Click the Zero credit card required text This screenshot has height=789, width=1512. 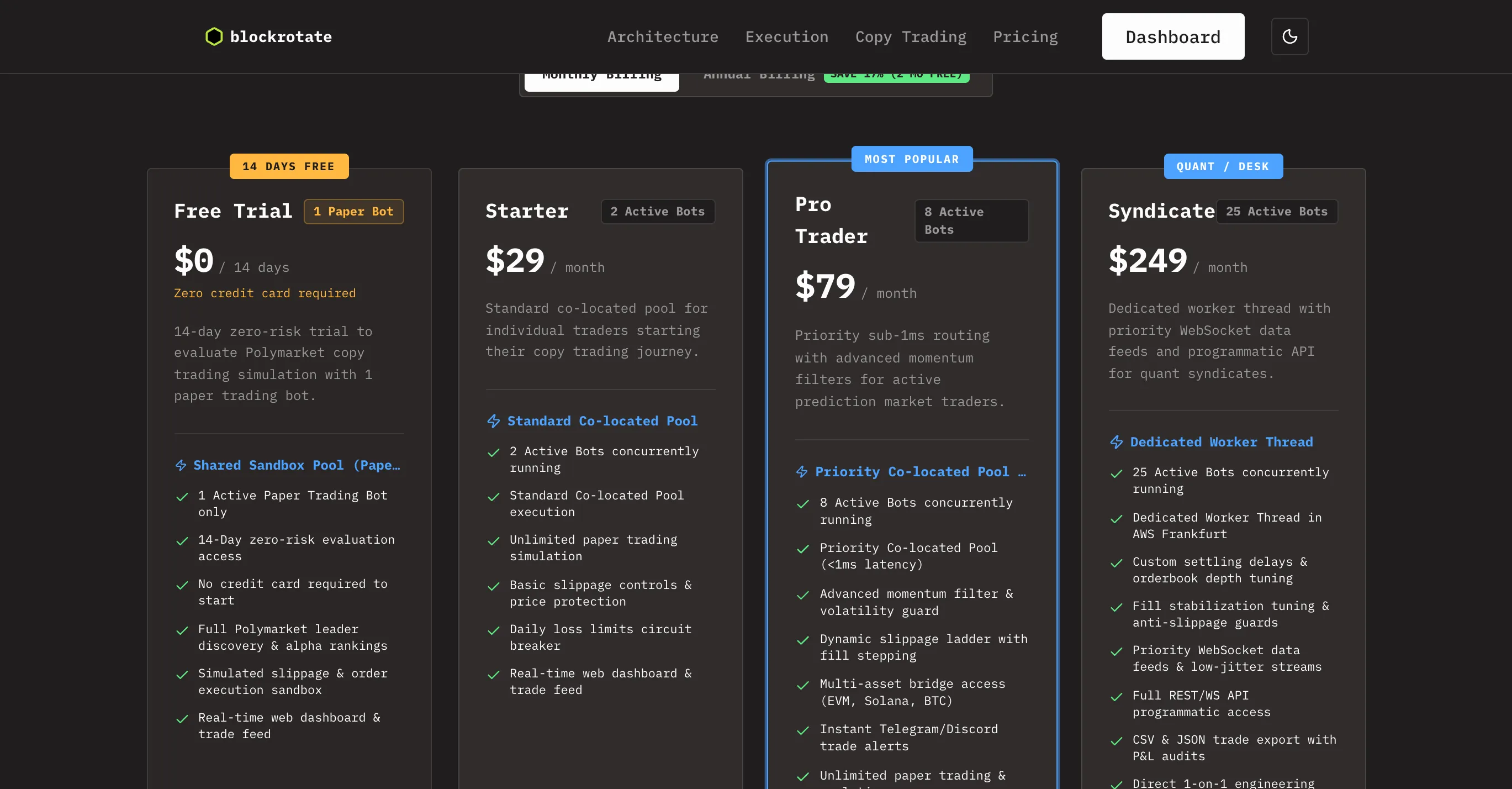(265, 293)
